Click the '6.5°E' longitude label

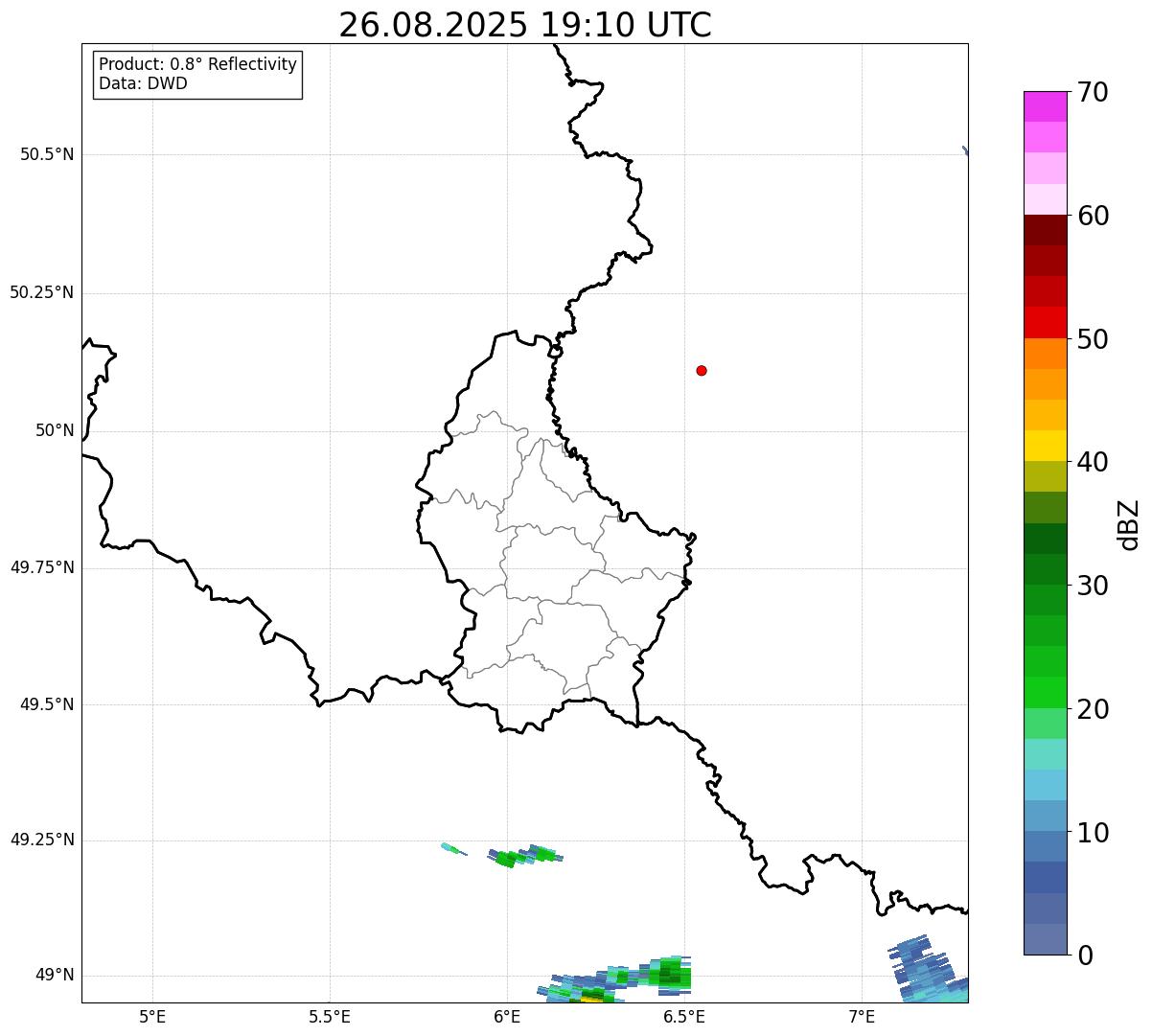(x=684, y=1016)
